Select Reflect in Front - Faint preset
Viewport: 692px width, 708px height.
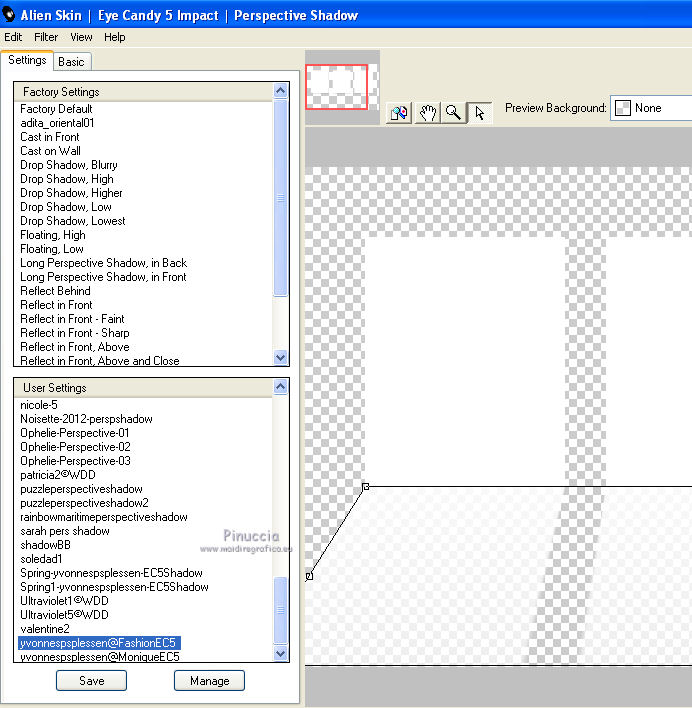coord(72,319)
